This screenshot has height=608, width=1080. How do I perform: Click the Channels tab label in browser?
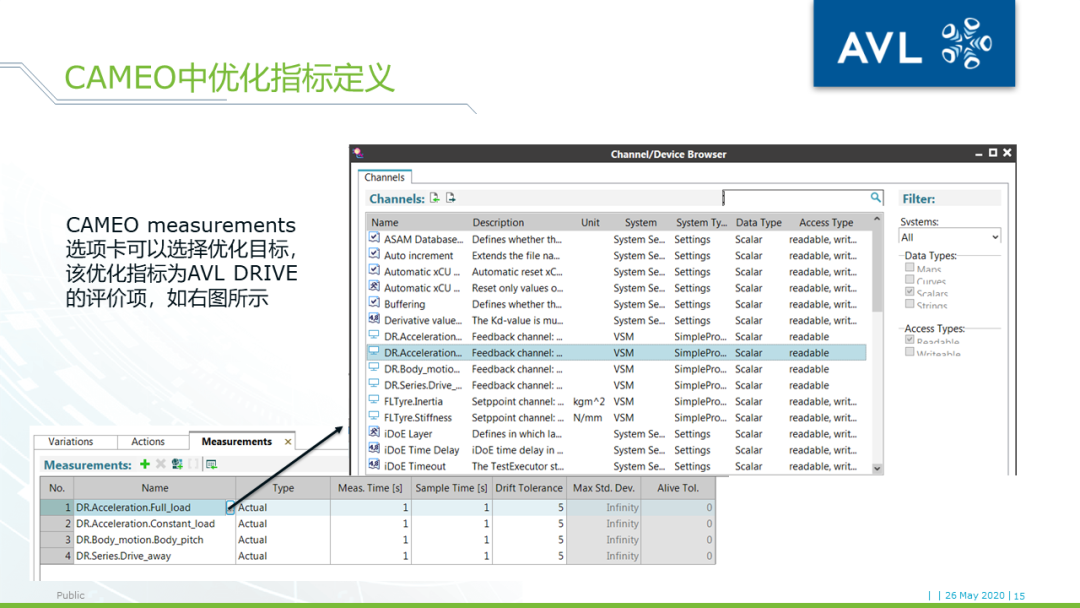[x=385, y=176]
